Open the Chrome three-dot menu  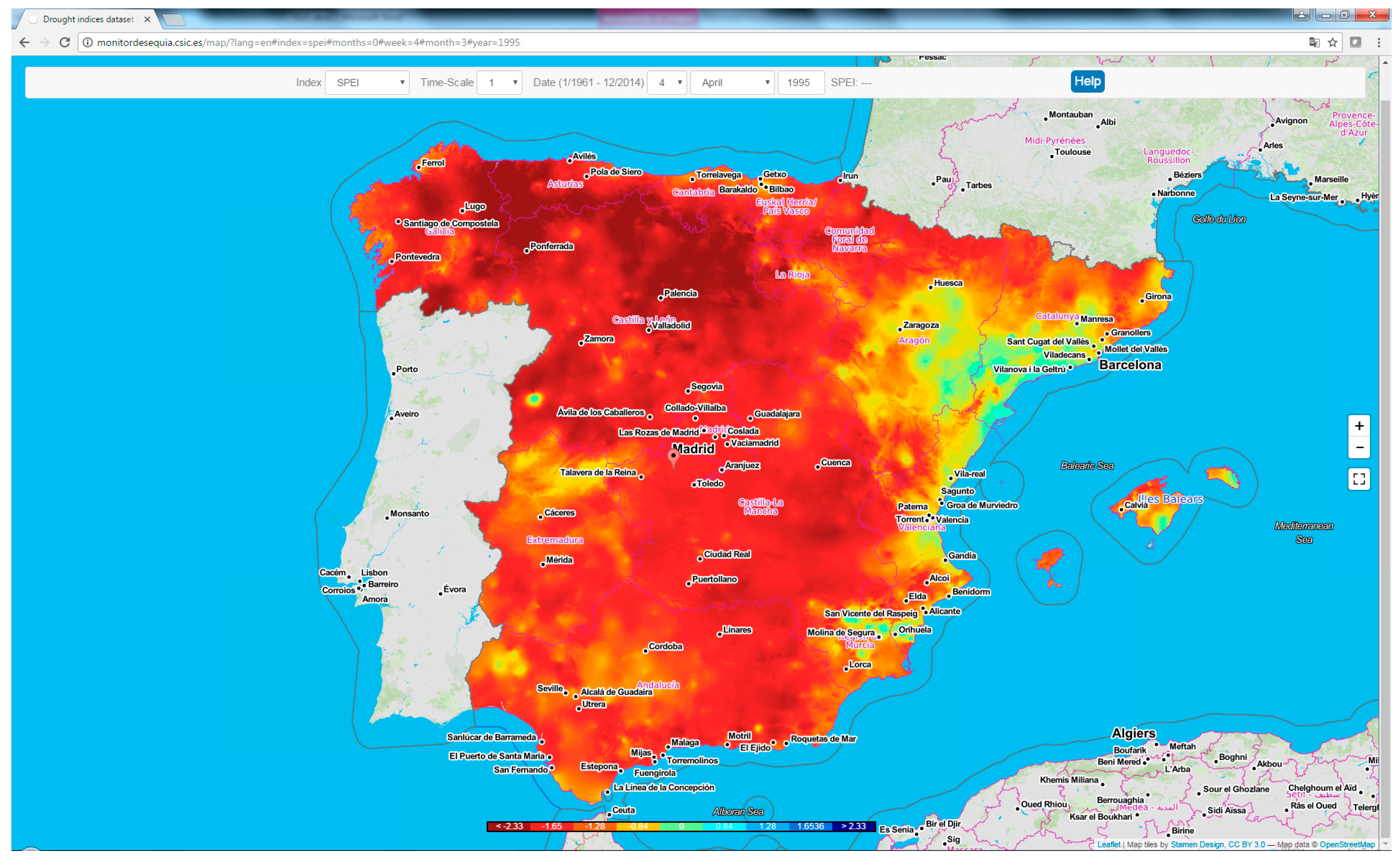[x=1378, y=42]
